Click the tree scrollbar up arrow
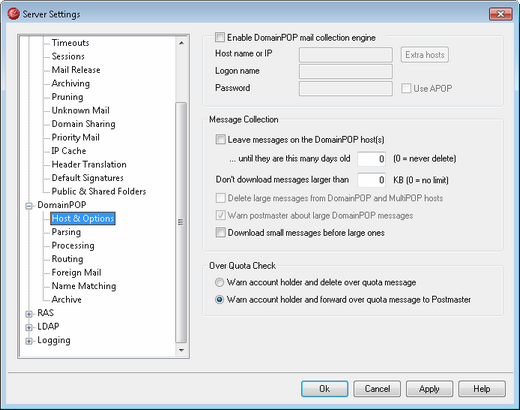This screenshot has height=410, width=520. [x=181, y=43]
